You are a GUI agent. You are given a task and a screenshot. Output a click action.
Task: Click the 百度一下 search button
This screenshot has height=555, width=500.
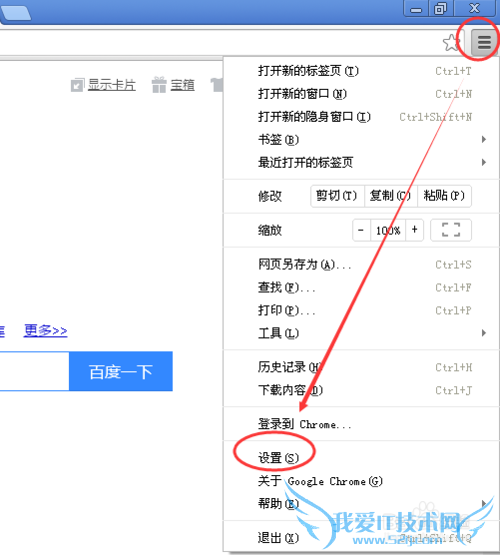[121, 371]
